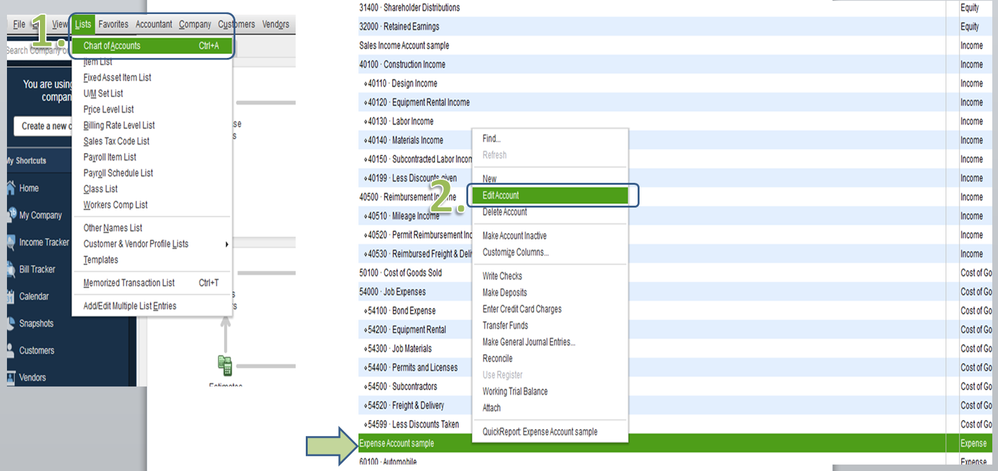Viewport: 998px width, 471px height.
Task: Open the File menu
Action: (19, 24)
